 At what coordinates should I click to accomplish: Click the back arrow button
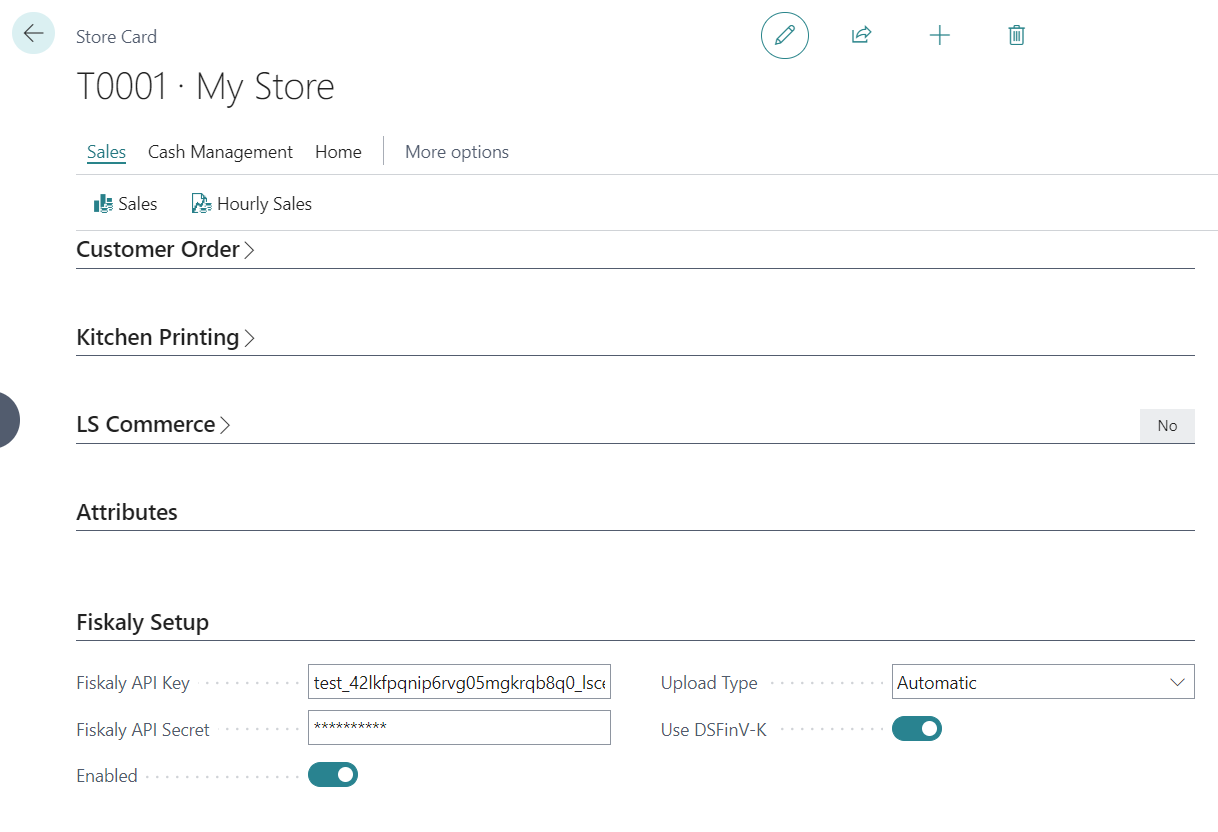[x=33, y=33]
